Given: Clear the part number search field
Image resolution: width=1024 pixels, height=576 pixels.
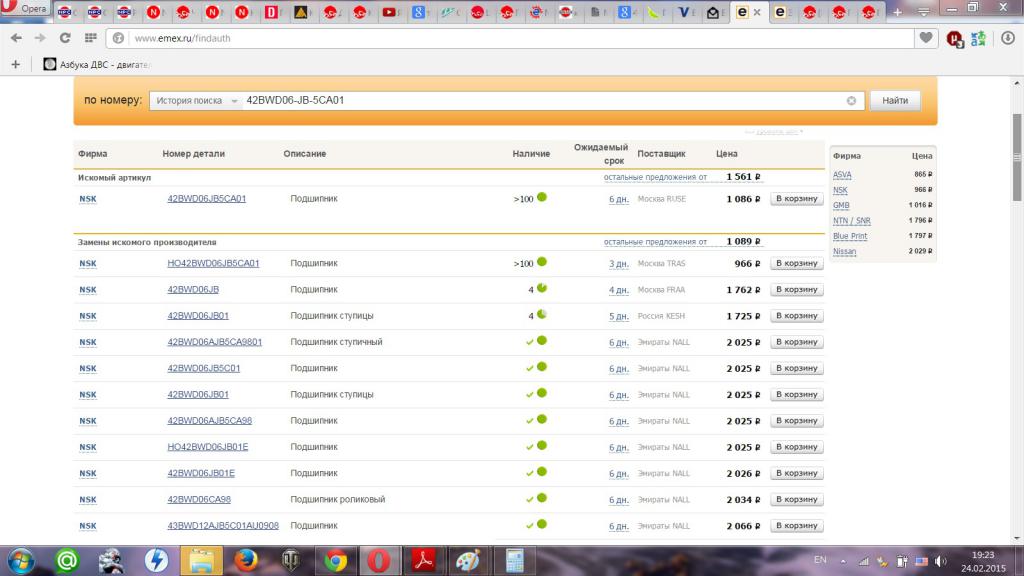Looking at the screenshot, I should click(851, 101).
